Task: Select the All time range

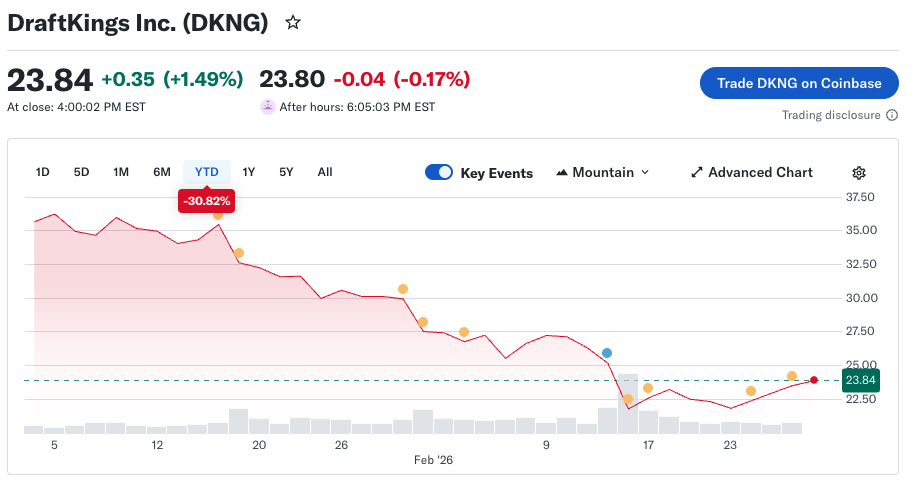Action: [x=325, y=172]
